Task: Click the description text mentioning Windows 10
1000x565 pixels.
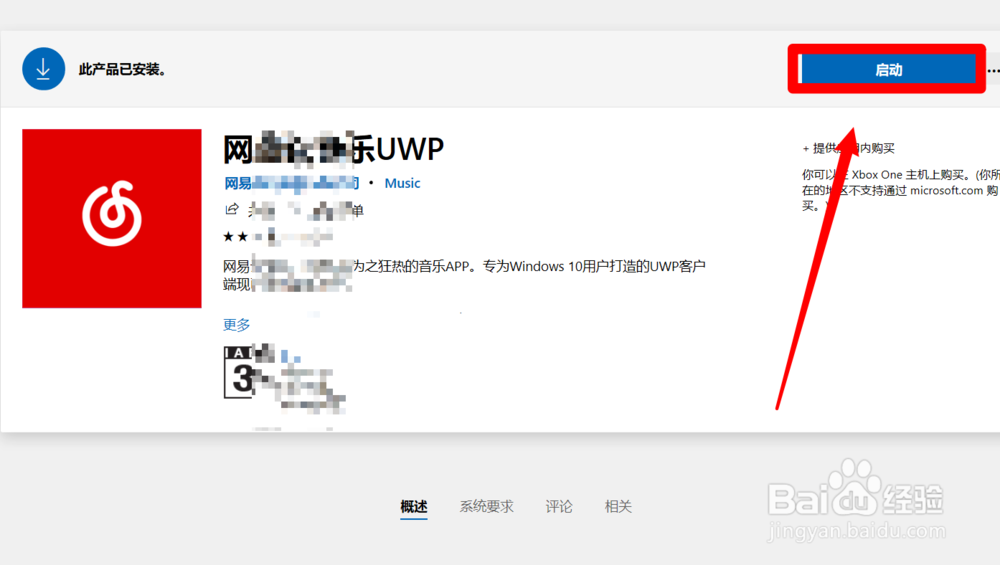Action: click(464, 275)
